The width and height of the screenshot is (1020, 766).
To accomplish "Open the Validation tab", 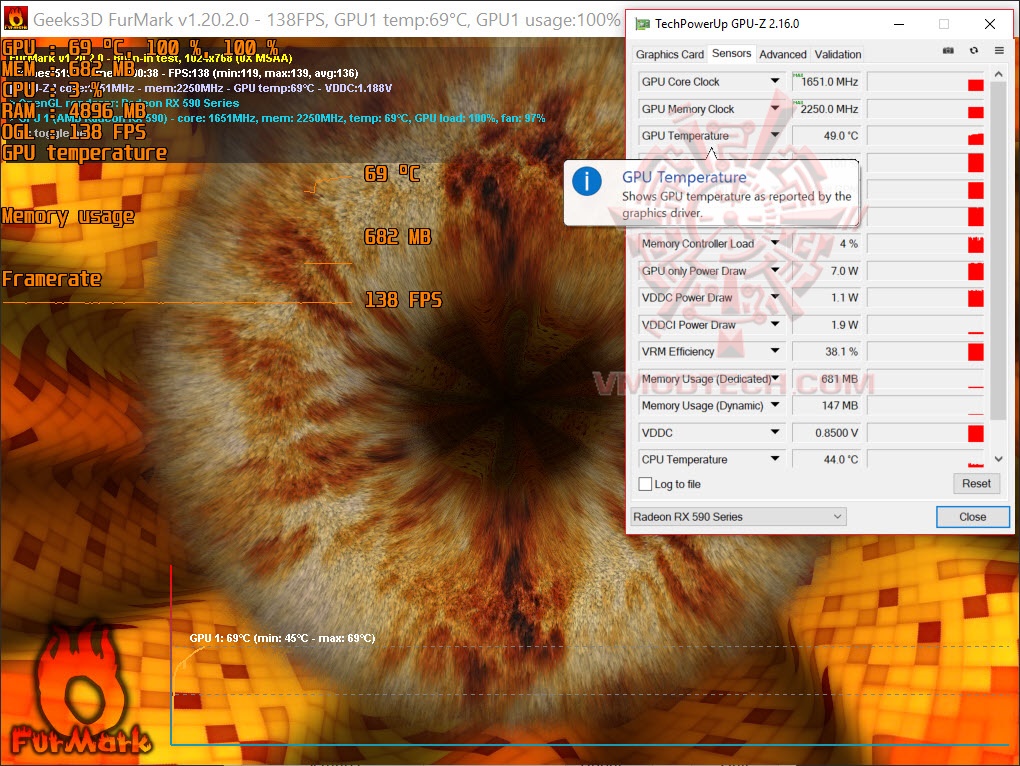I will (838, 55).
